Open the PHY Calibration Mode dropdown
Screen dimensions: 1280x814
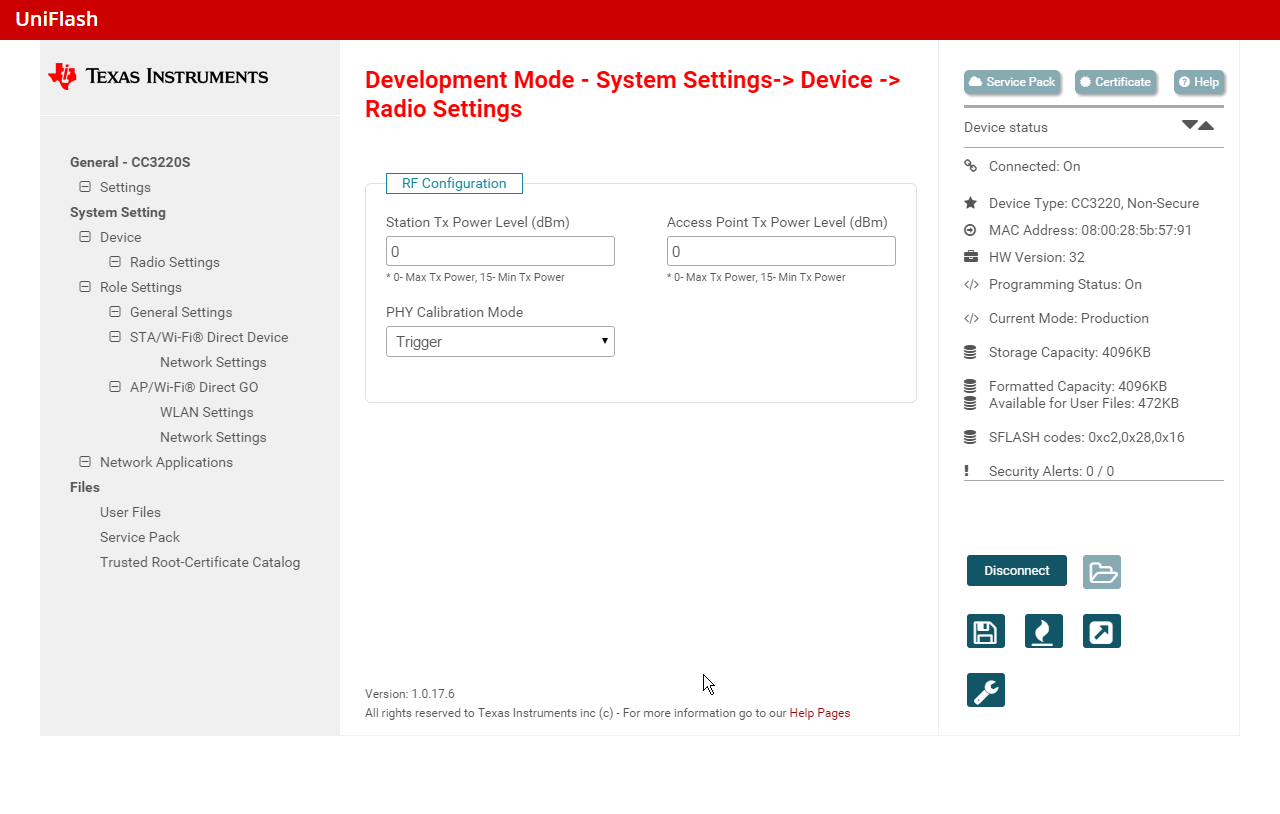pos(500,341)
